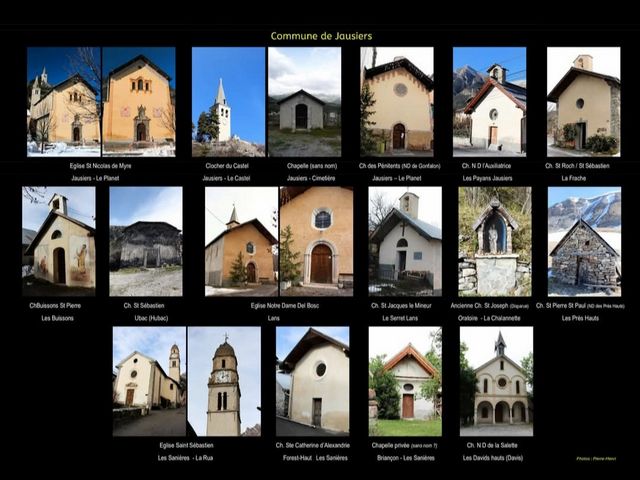Viewport: 640px width, 480px height.
Task: Click the 'Les Davids hauts (Davis)' caption text
Action: click(494, 457)
